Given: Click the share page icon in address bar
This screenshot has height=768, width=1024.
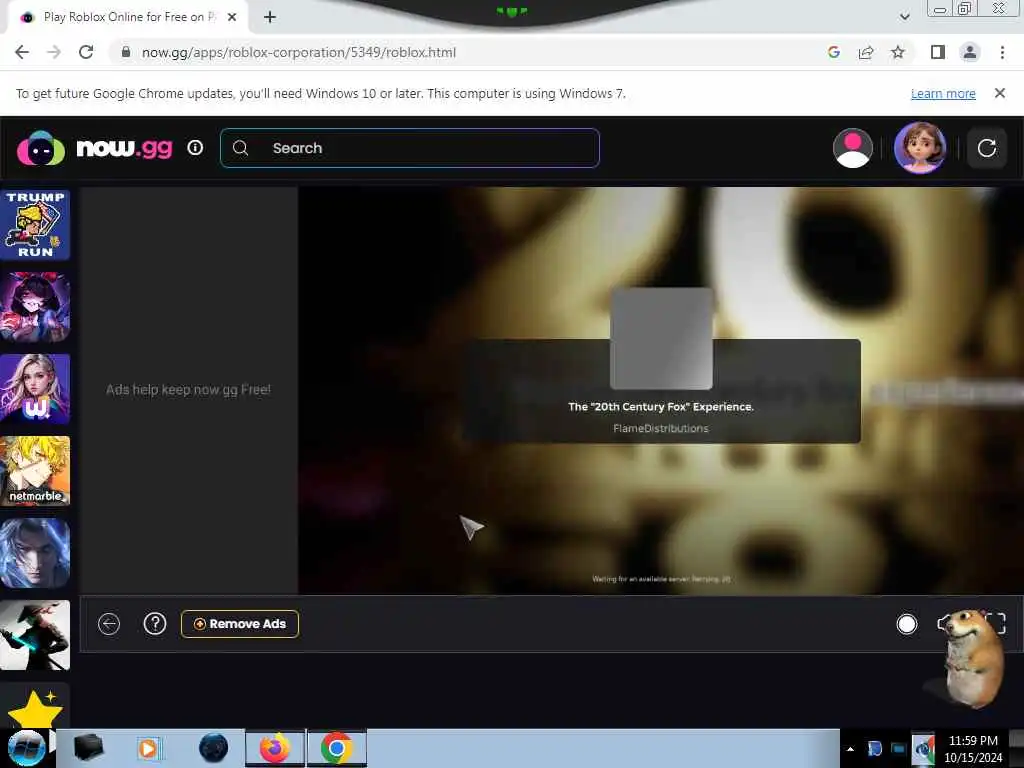Looking at the screenshot, I should [866, 52].
